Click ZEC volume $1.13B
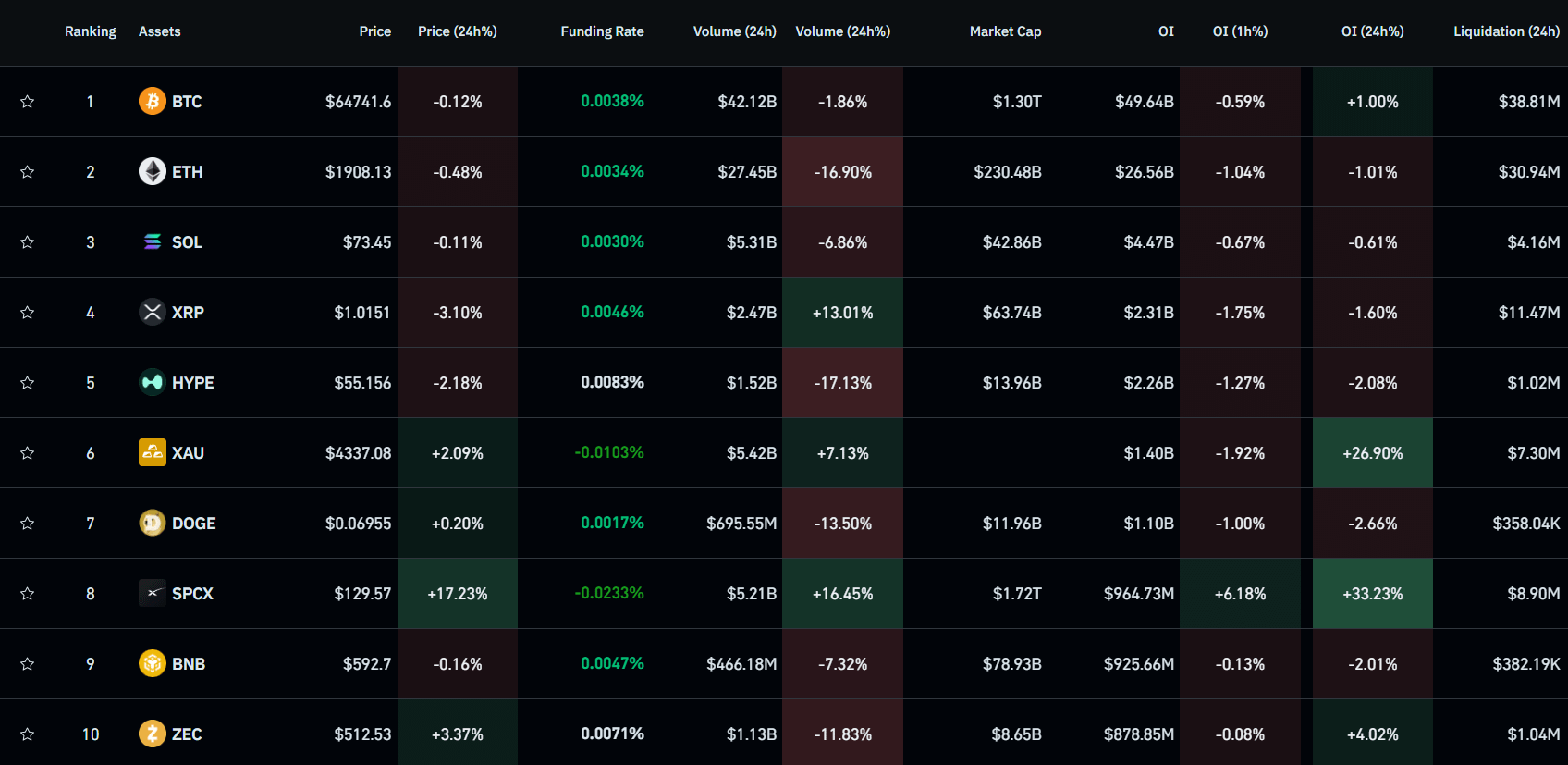The width and height of the screenshot is (1568, 765). (x=752, y=734)
